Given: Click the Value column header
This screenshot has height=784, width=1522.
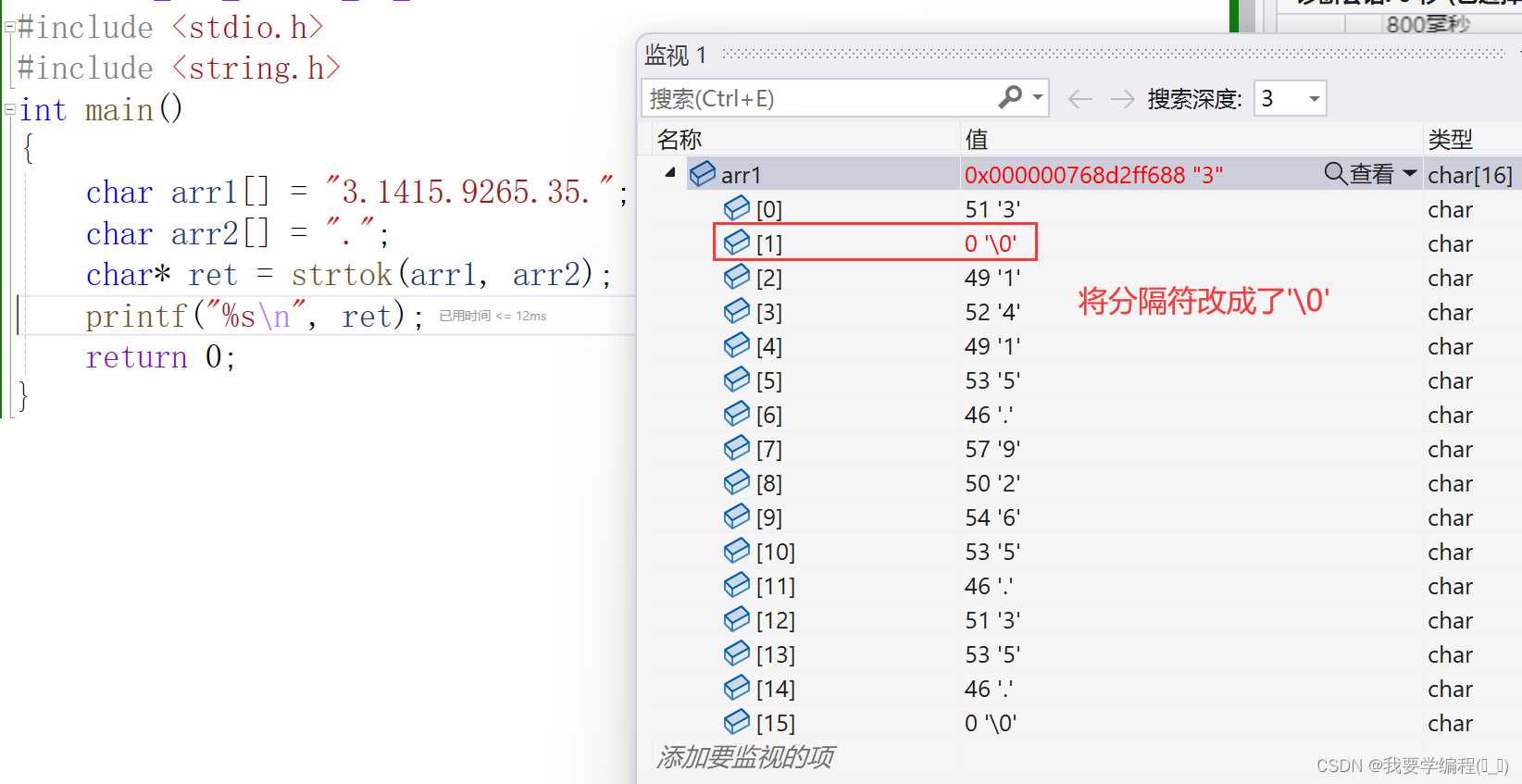Looking at the screenshot, I should coord(977,140).
